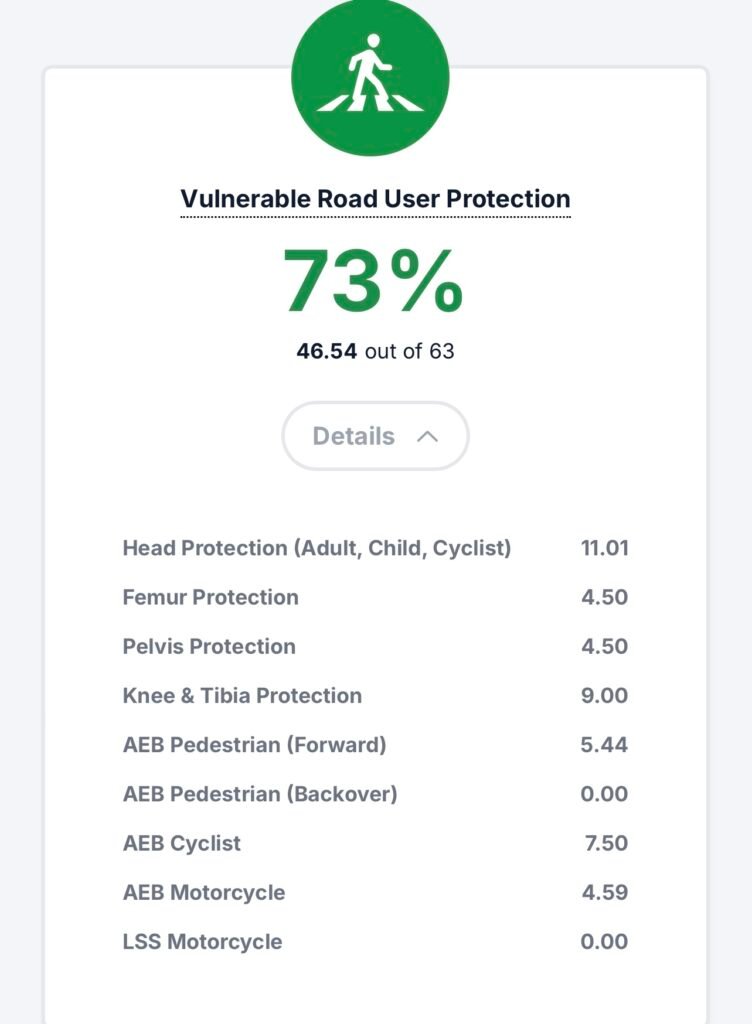Image resolution: width=752 pixels, height=1024 pixels.
Task: Open the Vulnerable Road User Protection heading link
Action: [x=375, y=199]
